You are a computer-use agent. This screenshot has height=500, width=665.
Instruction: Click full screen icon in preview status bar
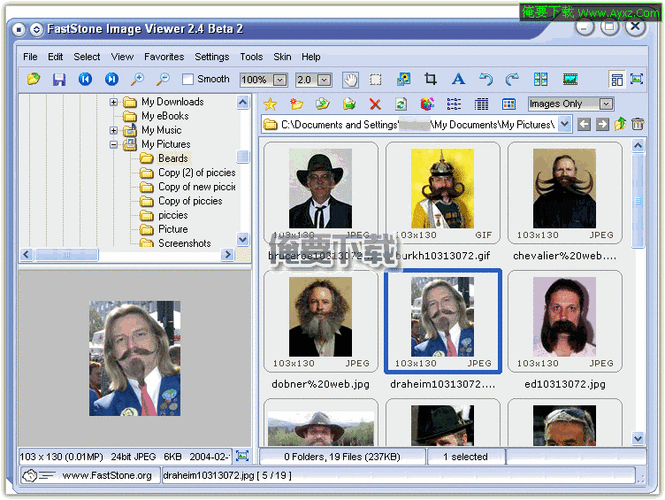pyautogui.click(x=242, y=456)
